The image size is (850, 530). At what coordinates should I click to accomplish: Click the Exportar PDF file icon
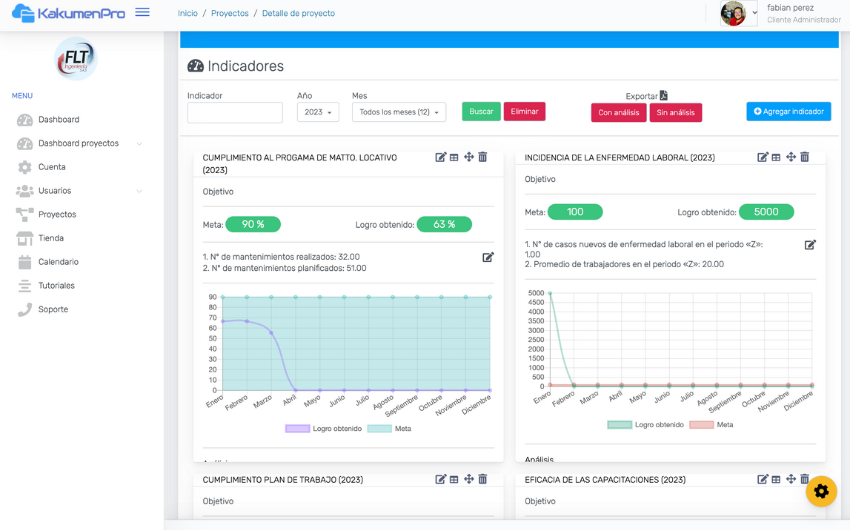coord(664,95)
